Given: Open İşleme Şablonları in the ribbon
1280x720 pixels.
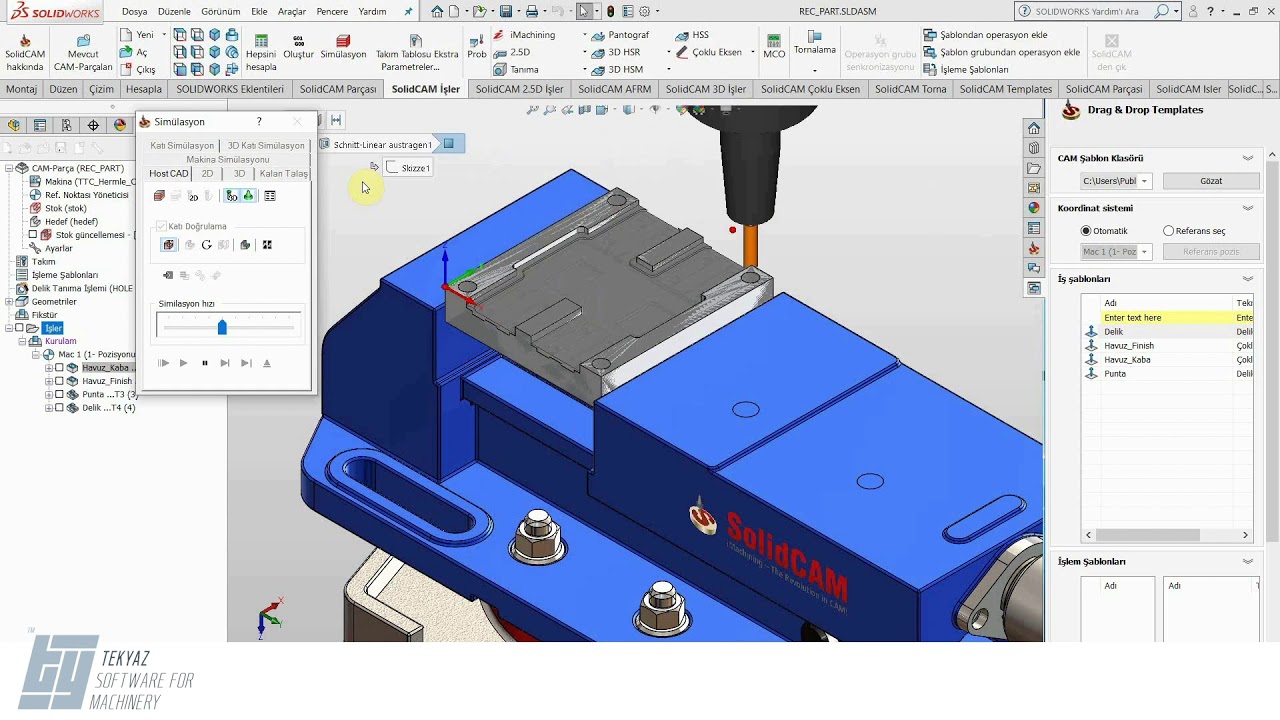Looking at the screenshot, I should coord(965,70).
